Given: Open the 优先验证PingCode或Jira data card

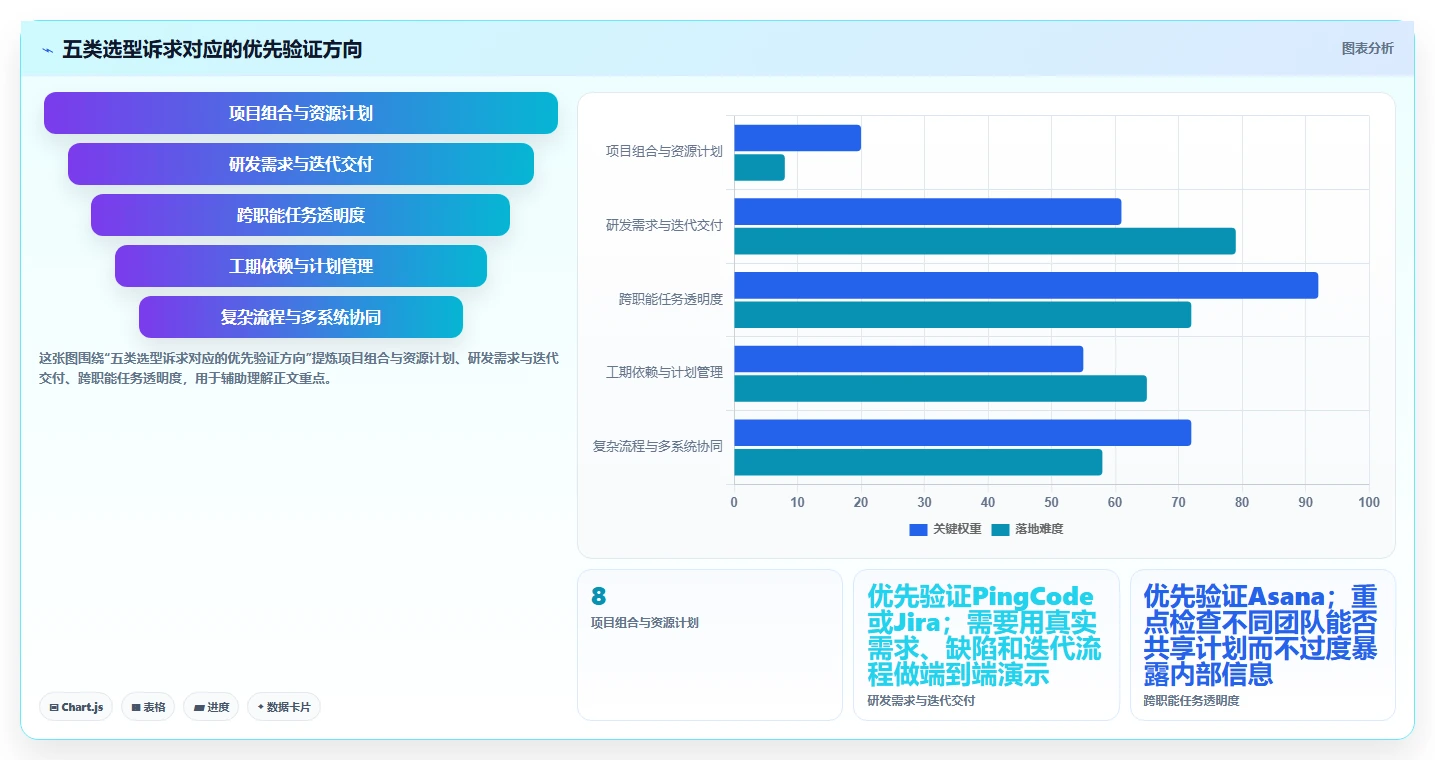Looking at the screenshot, I should pos(986,645).
